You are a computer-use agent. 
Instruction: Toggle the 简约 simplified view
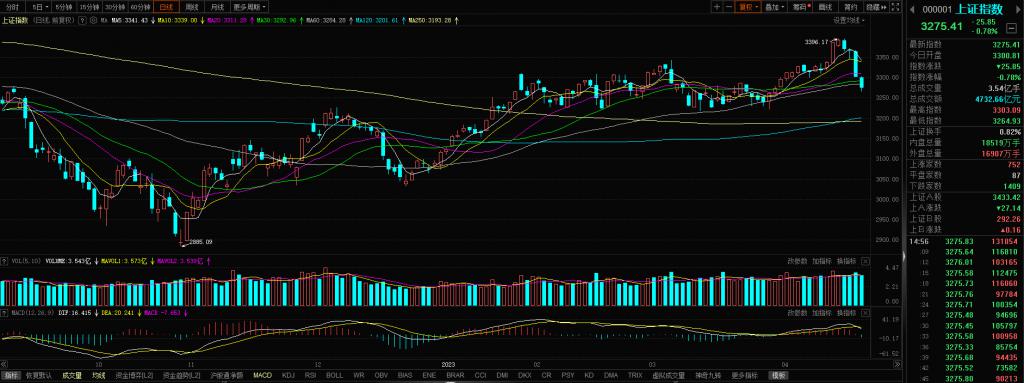(x=850, y=7)
